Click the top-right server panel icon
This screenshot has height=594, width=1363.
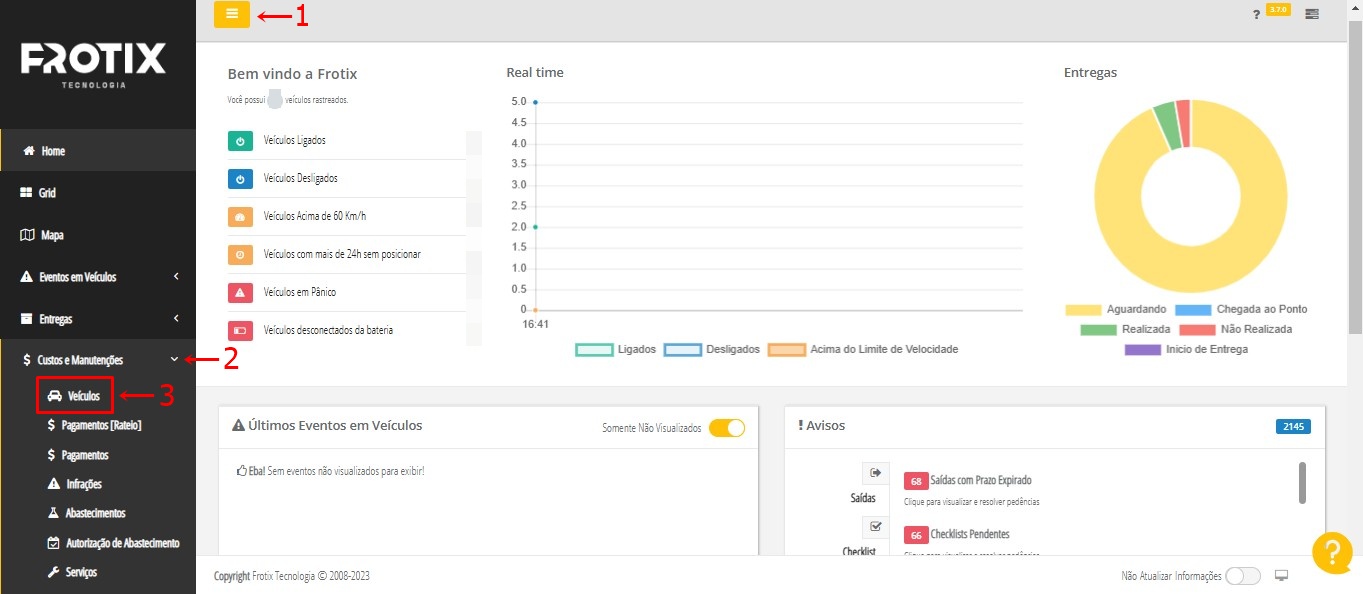pyautogui.click(x=1311, y=15)
